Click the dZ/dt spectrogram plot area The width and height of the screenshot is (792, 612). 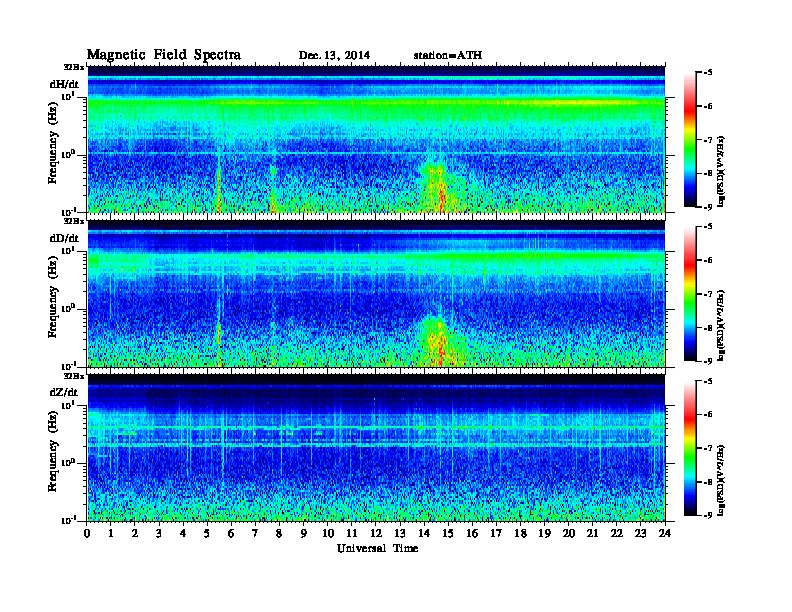point(376,448)
